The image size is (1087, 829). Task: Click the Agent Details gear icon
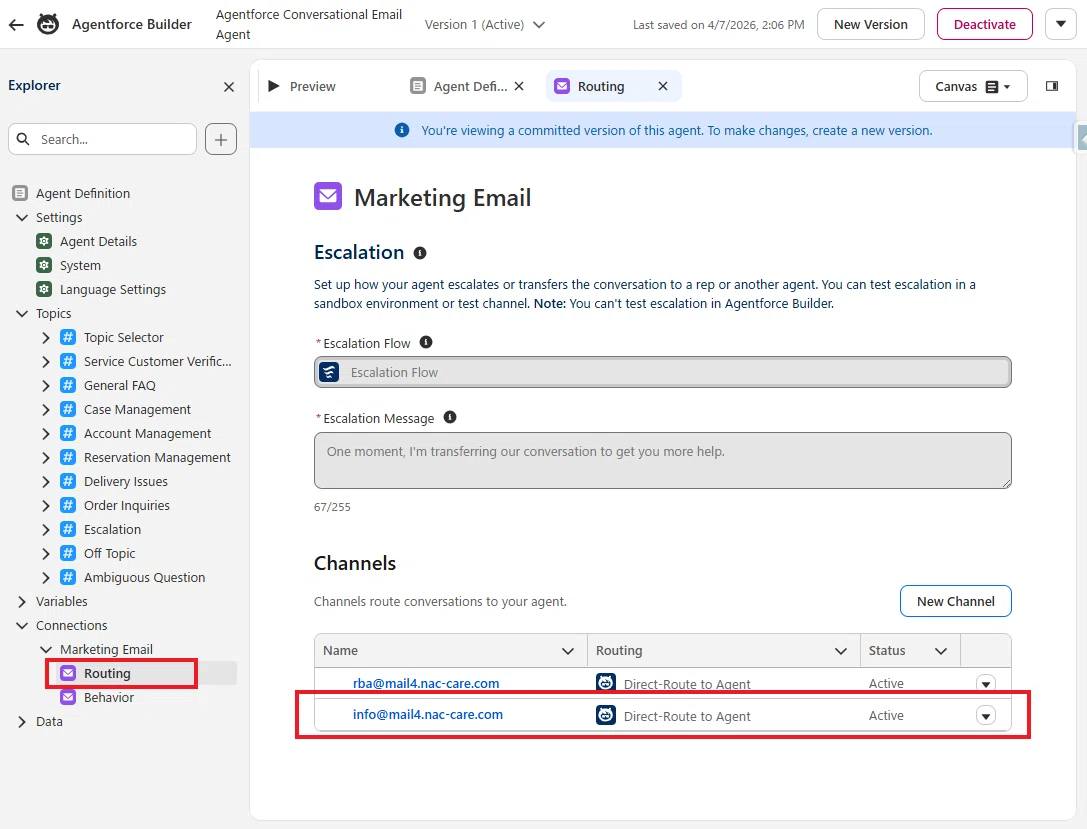[44, 241]
